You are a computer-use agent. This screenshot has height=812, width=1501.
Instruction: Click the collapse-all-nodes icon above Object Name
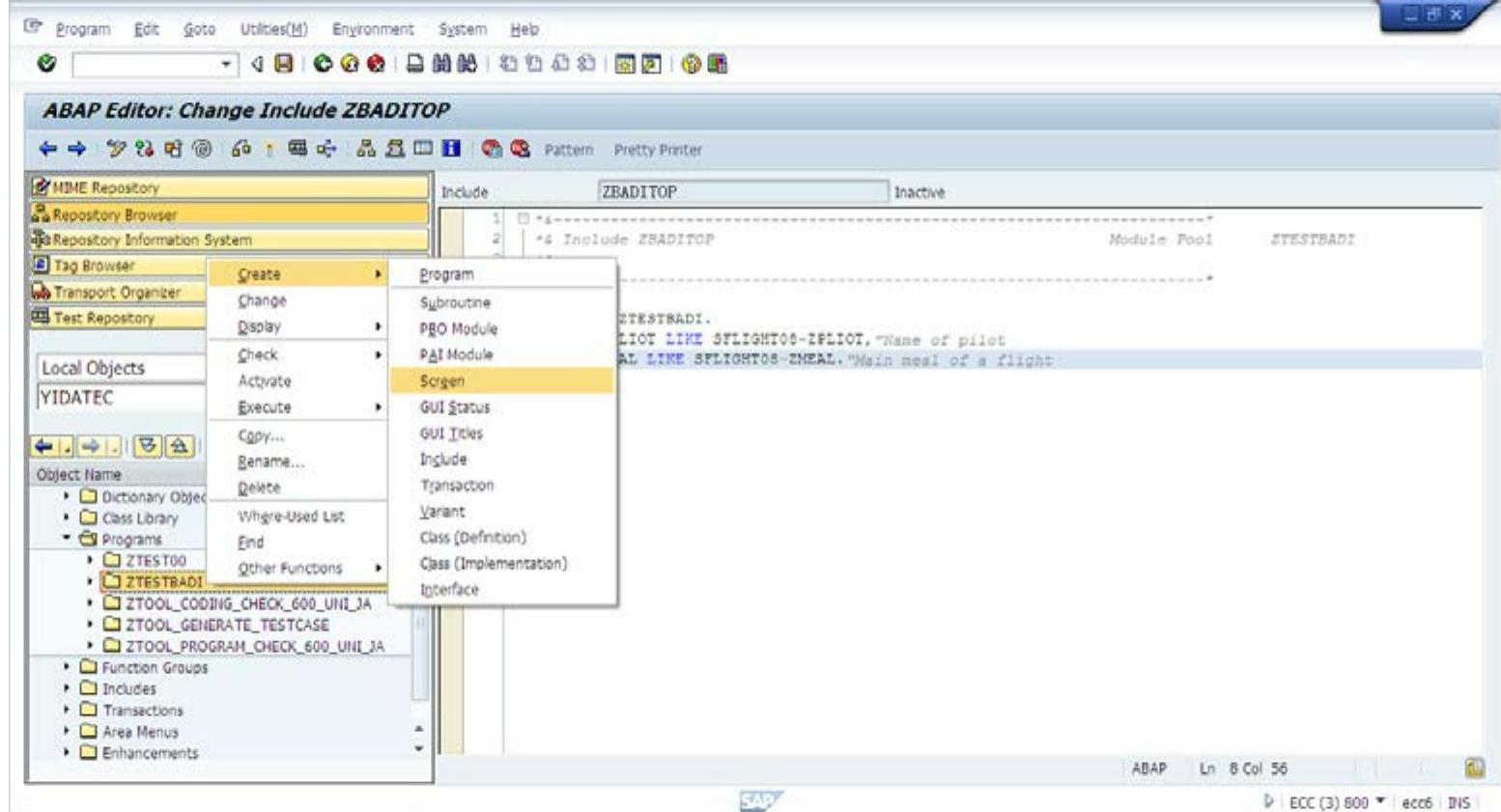coord(179,446)
